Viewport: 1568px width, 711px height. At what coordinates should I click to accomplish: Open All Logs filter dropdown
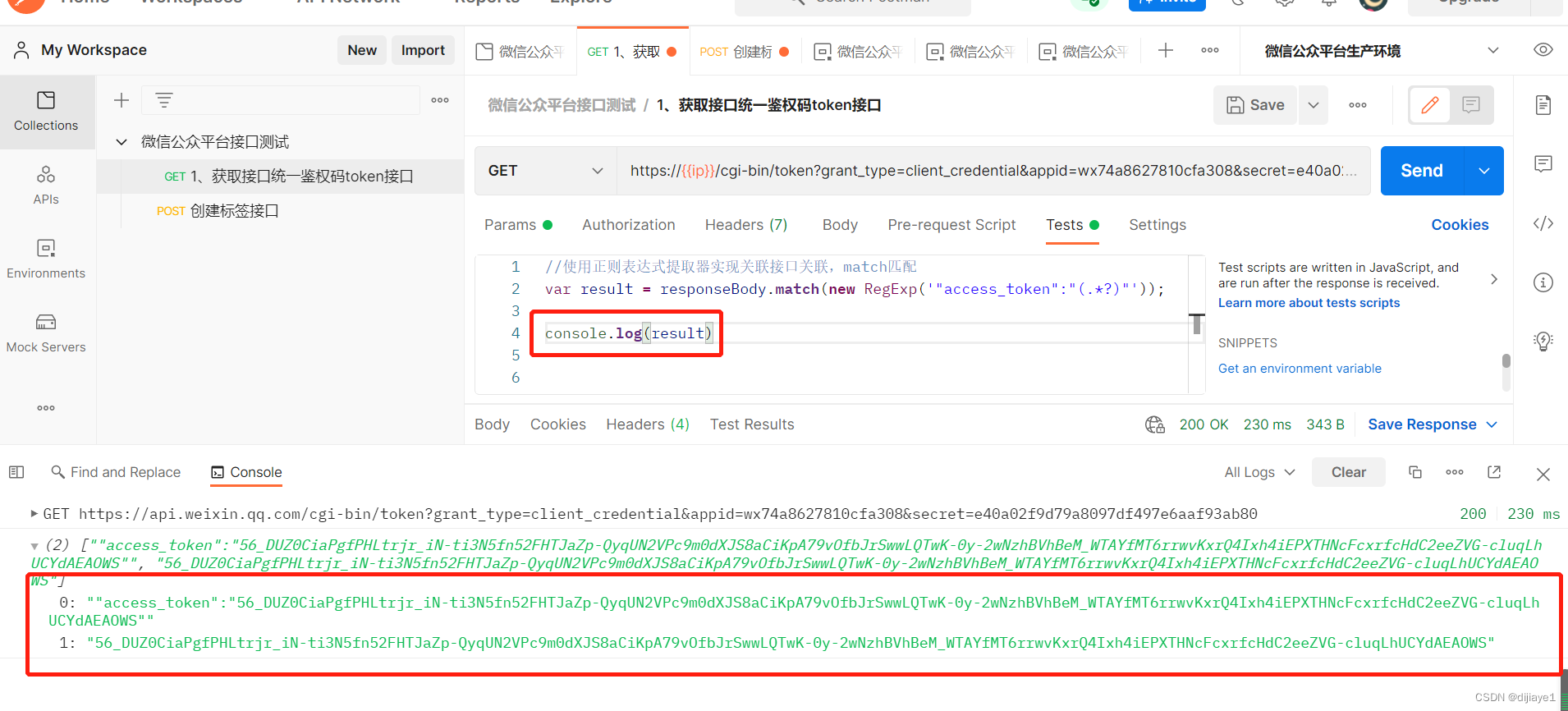[x=1259, y=472]
